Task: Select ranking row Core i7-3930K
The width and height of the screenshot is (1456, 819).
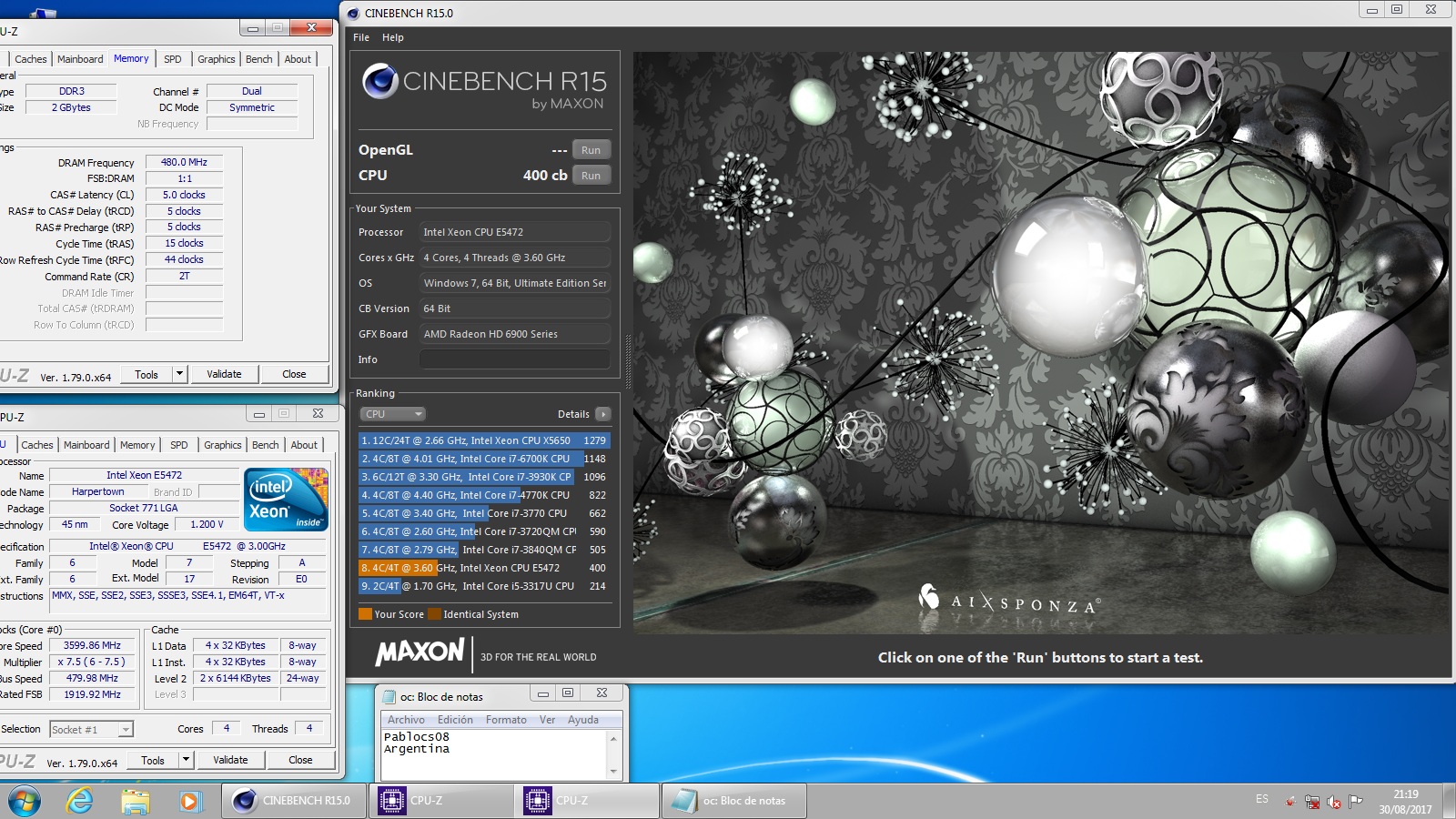Action: [484, 477]
